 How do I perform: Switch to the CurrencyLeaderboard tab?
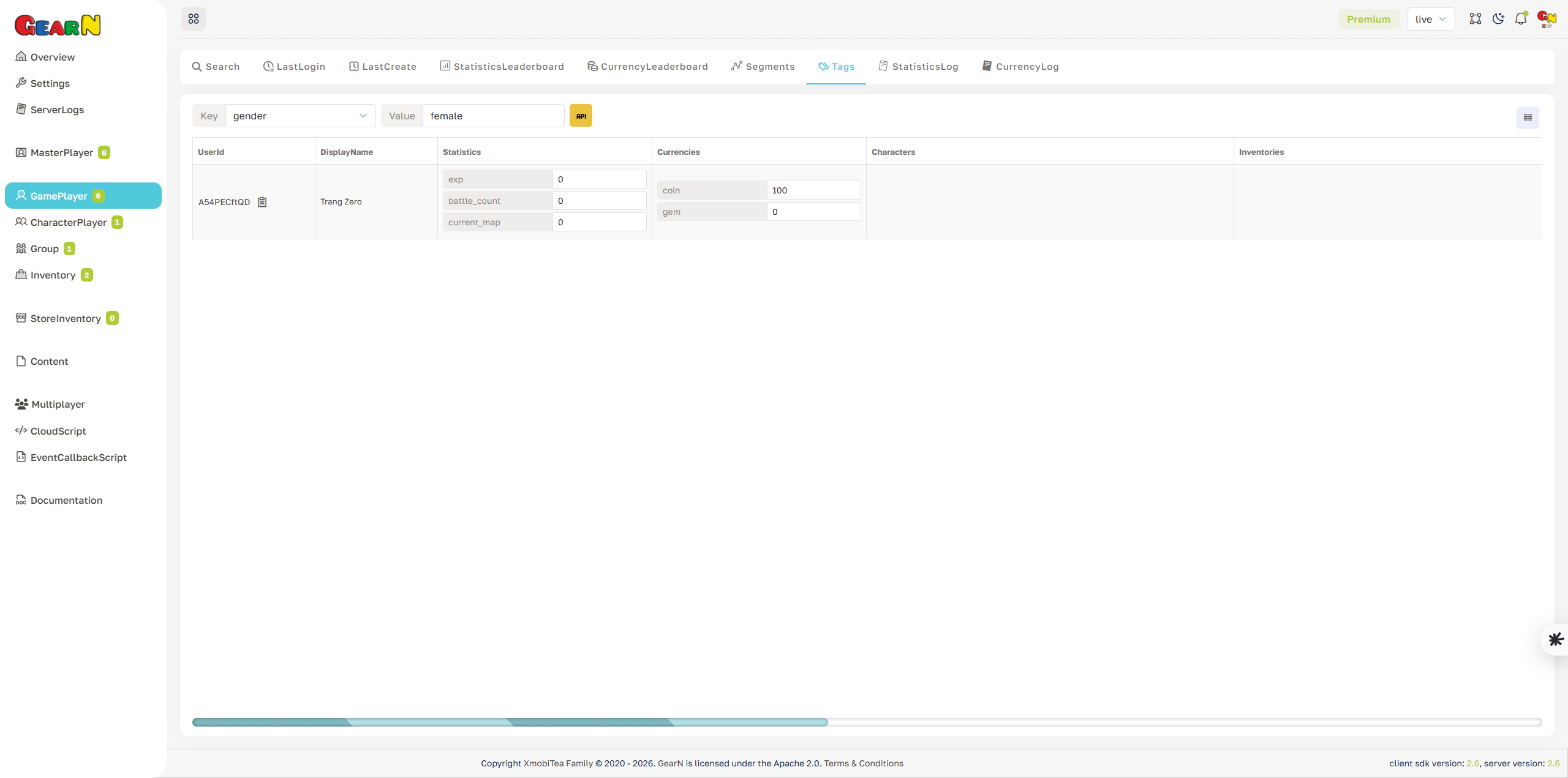tap(647, 66)
